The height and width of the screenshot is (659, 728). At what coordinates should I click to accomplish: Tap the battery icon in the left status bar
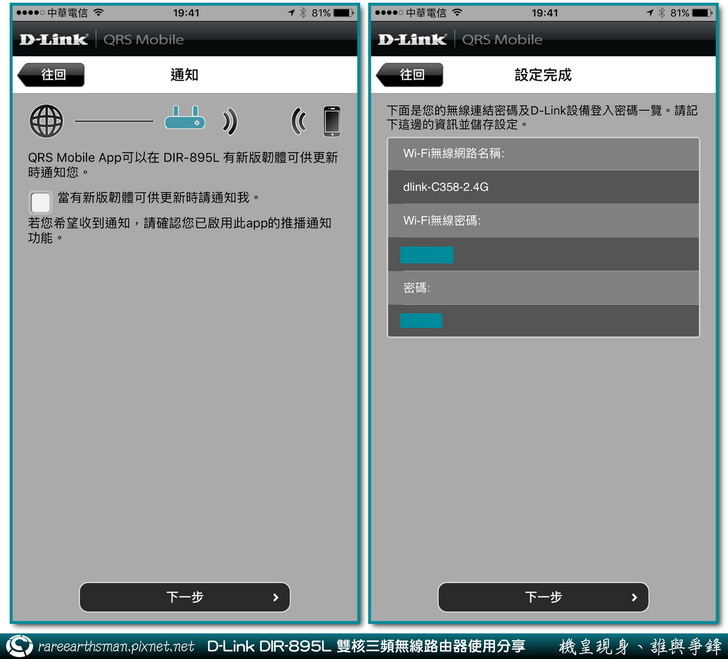[x=344, y=13]
